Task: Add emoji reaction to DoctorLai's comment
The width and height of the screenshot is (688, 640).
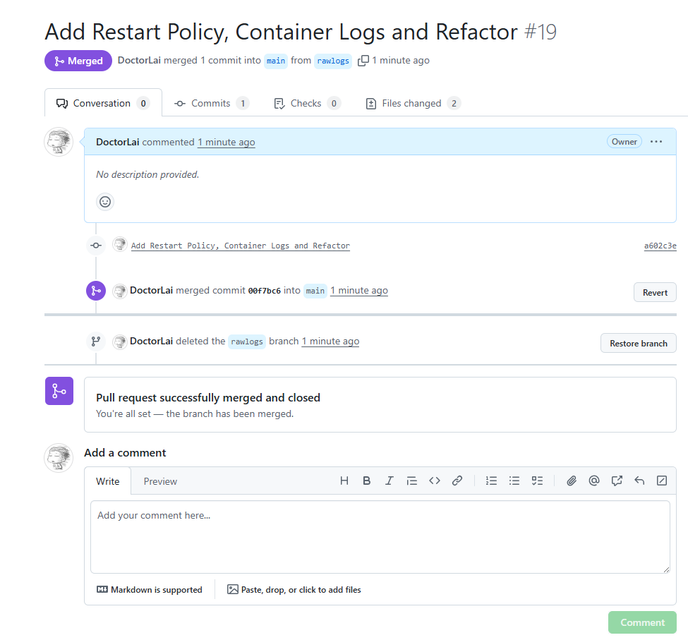Action: pos(105,202)
